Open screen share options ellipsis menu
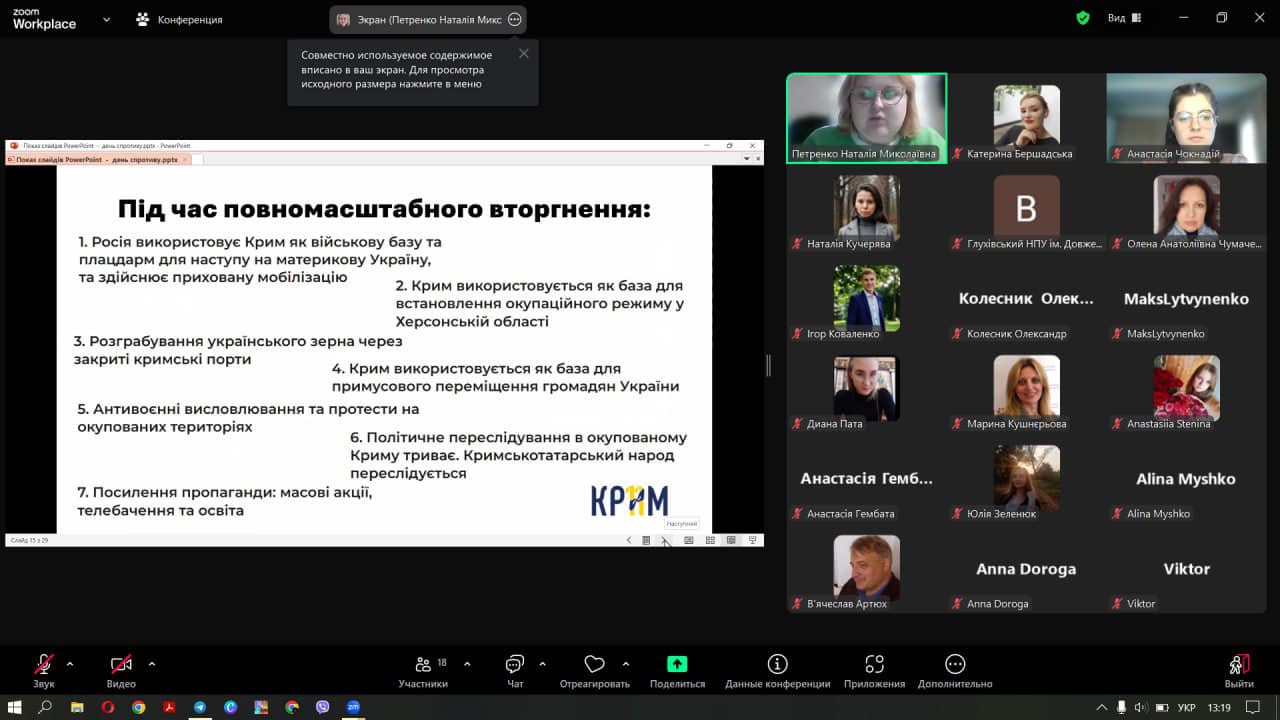This screenshot has width=1280, height=720. [x=514, y=19]
